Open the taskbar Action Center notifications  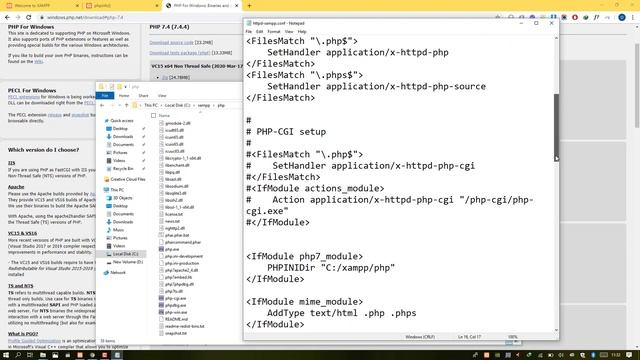[x=629, y=355]
